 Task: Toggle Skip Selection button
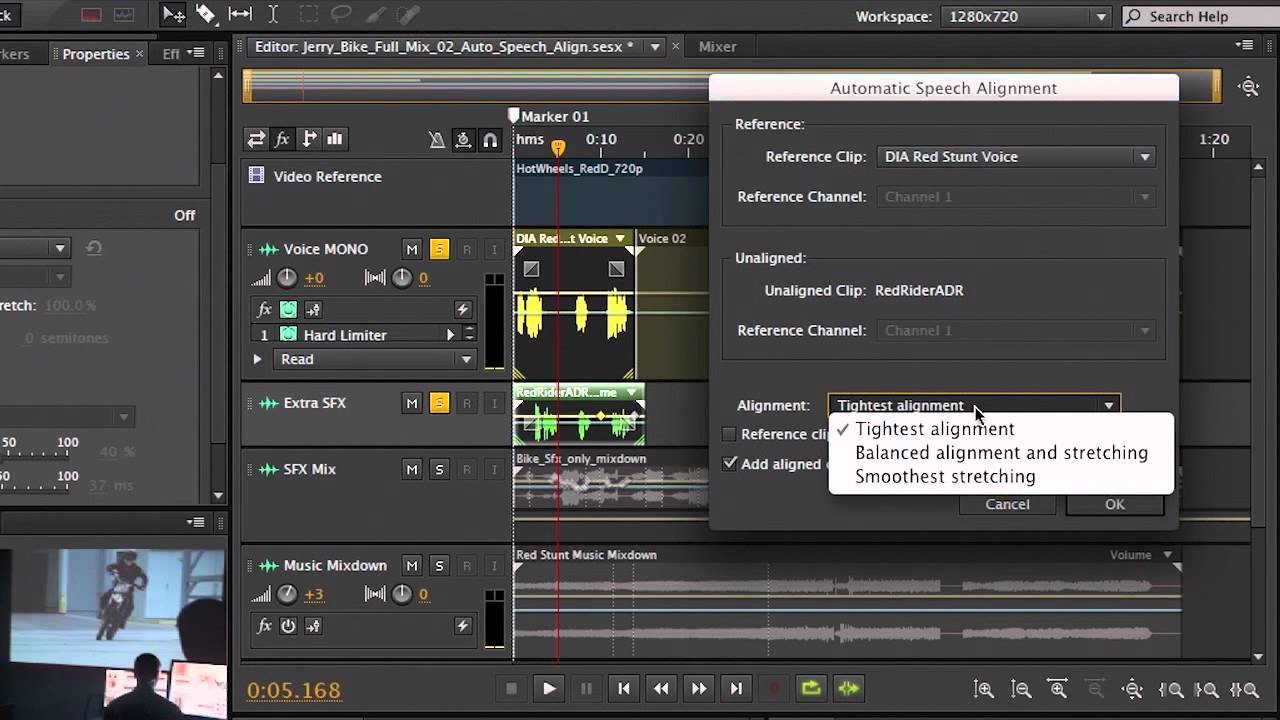[849, 688]
